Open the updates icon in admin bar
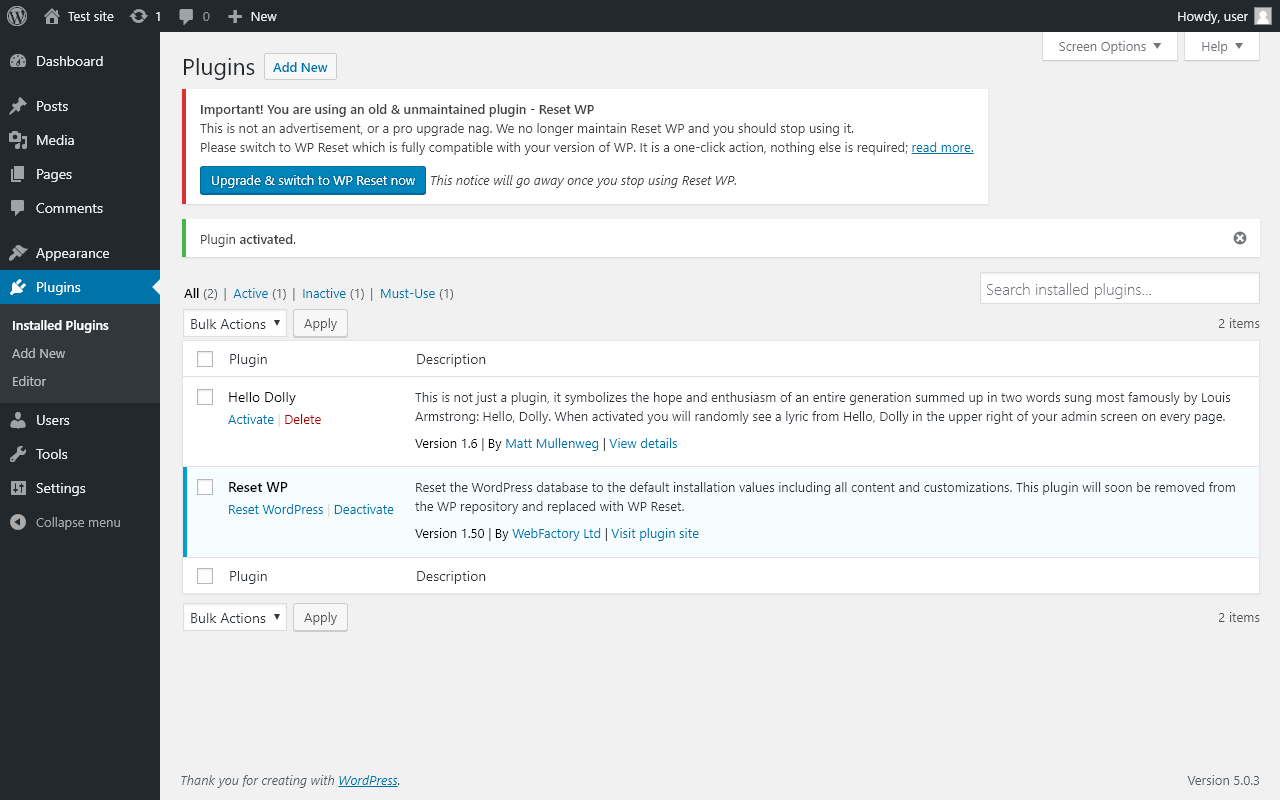Viewport: 1280px width, 800px height. [x=138, y=16]
